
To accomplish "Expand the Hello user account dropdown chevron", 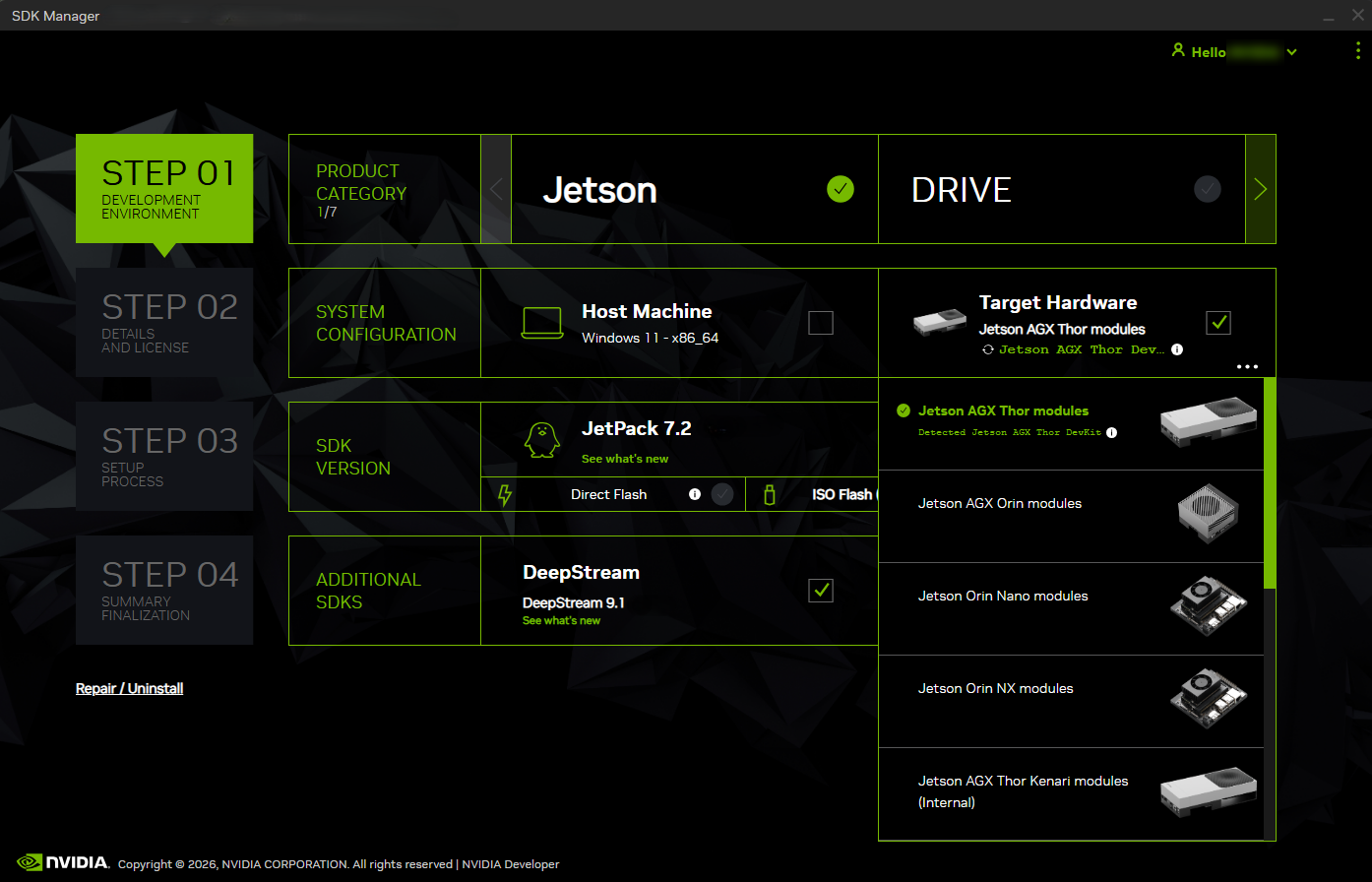I will coord(1291,52).
